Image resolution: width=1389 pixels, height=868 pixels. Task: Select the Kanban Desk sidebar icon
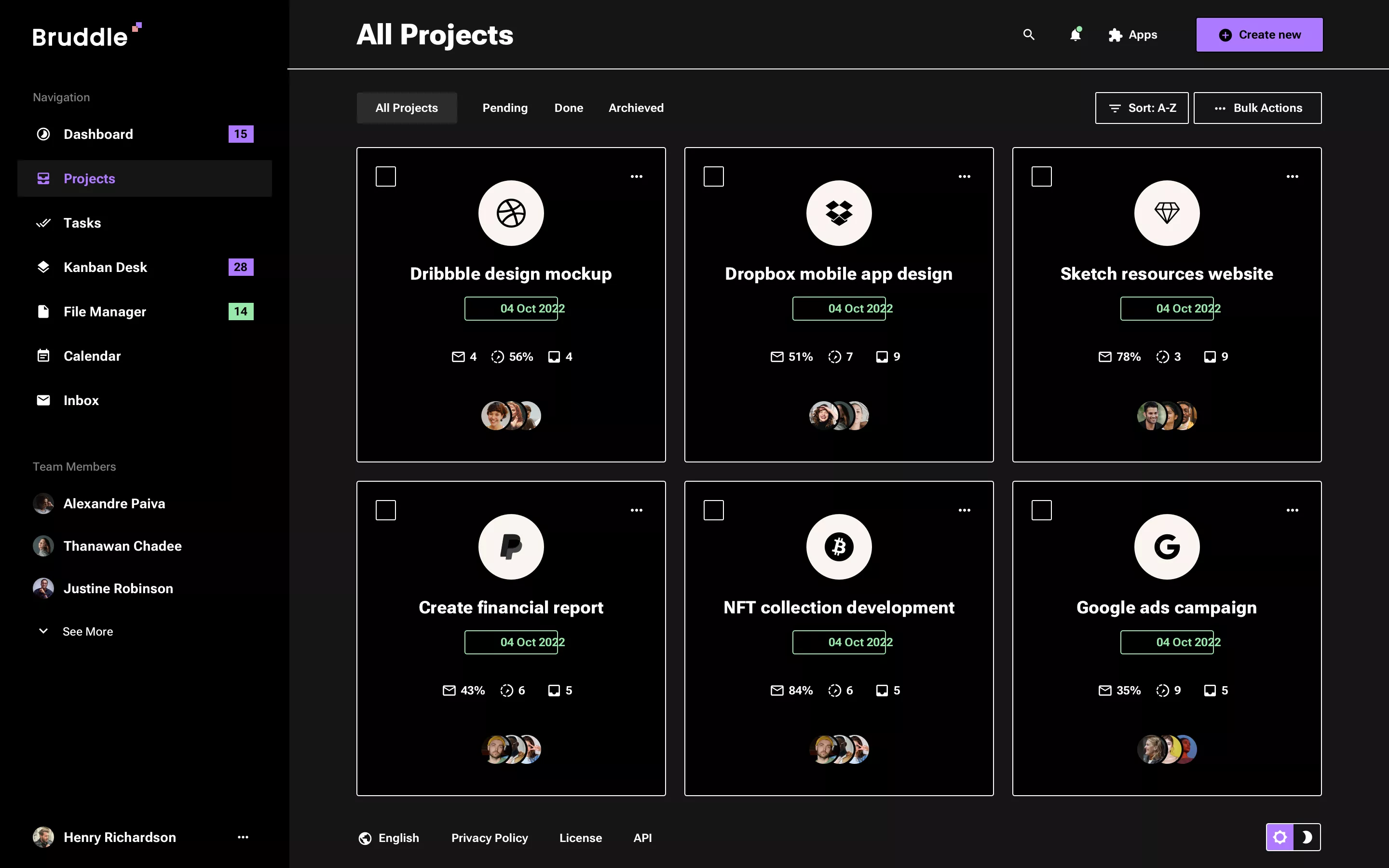pyautogui.click(x=43, y=266)
